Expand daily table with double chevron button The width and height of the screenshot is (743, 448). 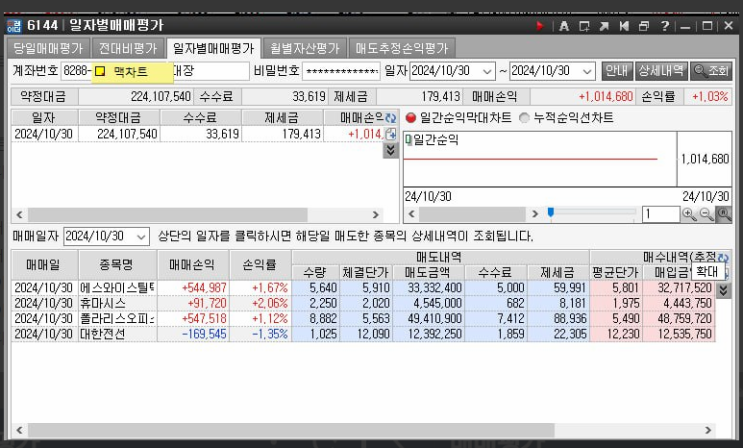click(390, 150)
